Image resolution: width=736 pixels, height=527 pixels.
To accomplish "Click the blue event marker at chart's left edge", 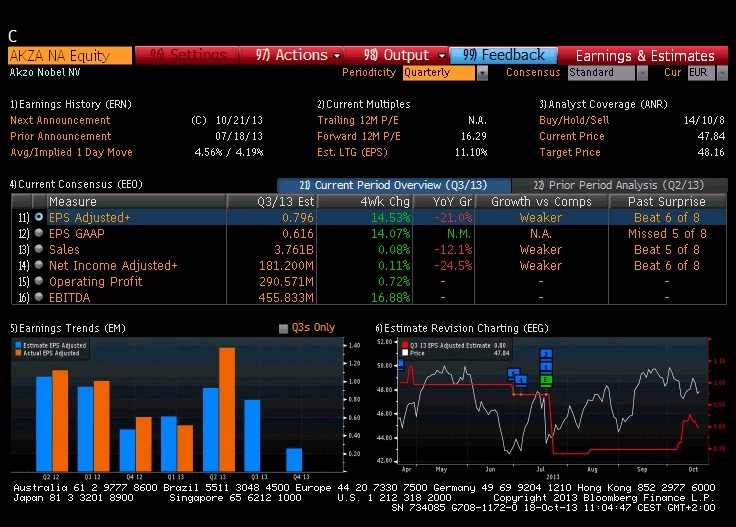I will click(400, 364).
